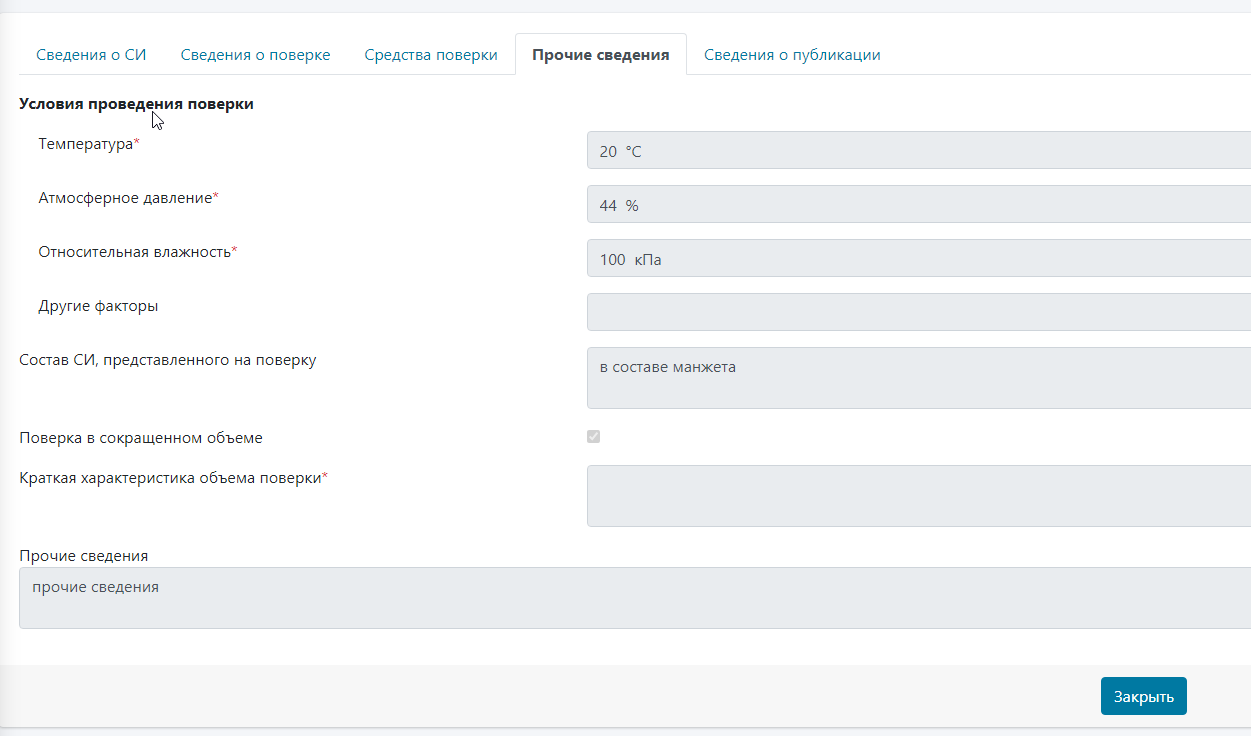Click the field with value 100 кПа
This screenshot has height=736, width=1251.
tap(918, 259)
